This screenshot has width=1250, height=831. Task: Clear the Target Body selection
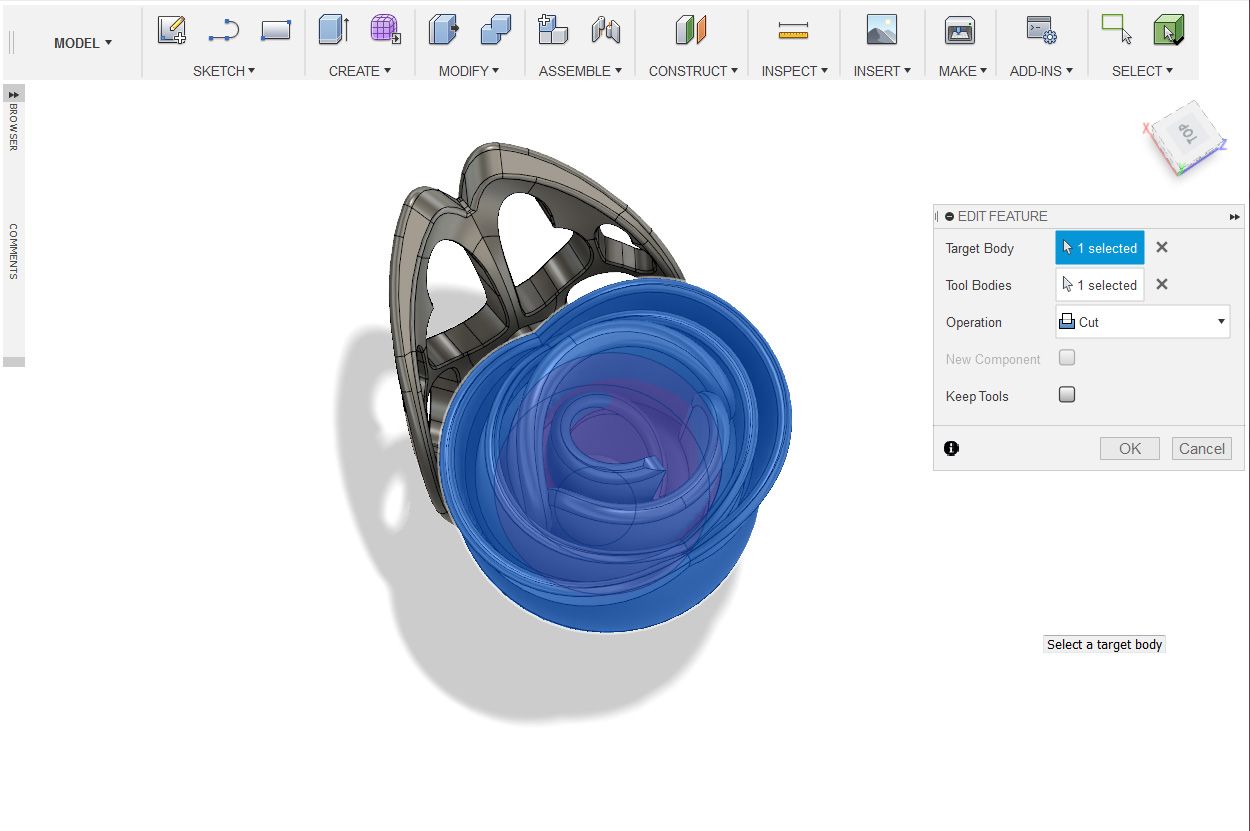pos(1162,248)
